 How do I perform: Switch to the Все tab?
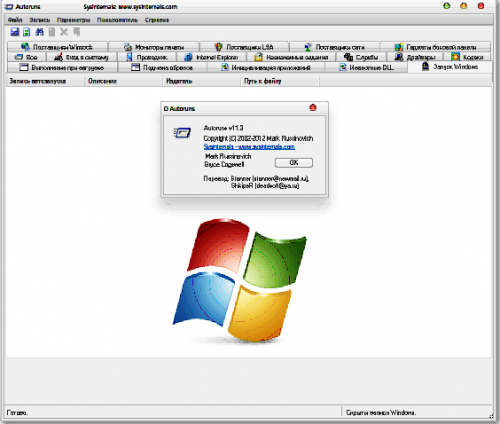tap(26, 57)
